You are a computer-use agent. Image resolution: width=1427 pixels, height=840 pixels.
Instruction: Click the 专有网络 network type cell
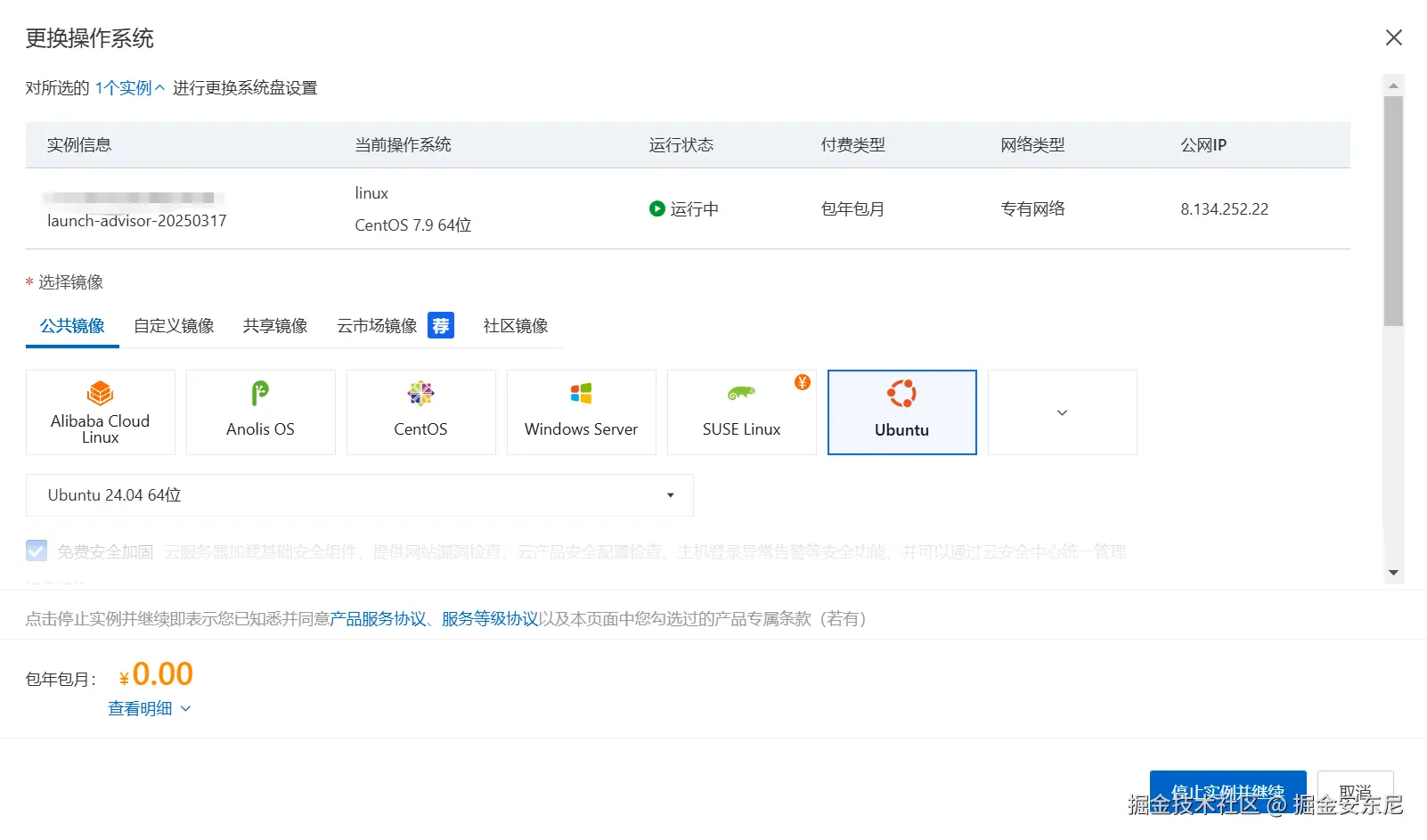click(1033, 209)
